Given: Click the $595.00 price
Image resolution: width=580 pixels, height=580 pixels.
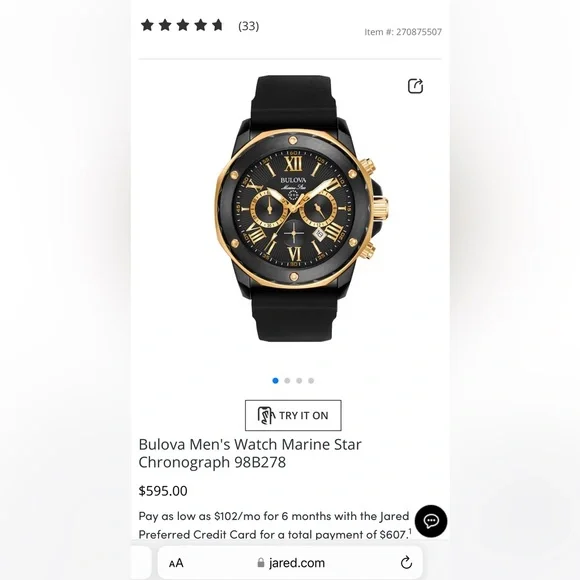Looking at the screenshot, I should tap(163, 491).
